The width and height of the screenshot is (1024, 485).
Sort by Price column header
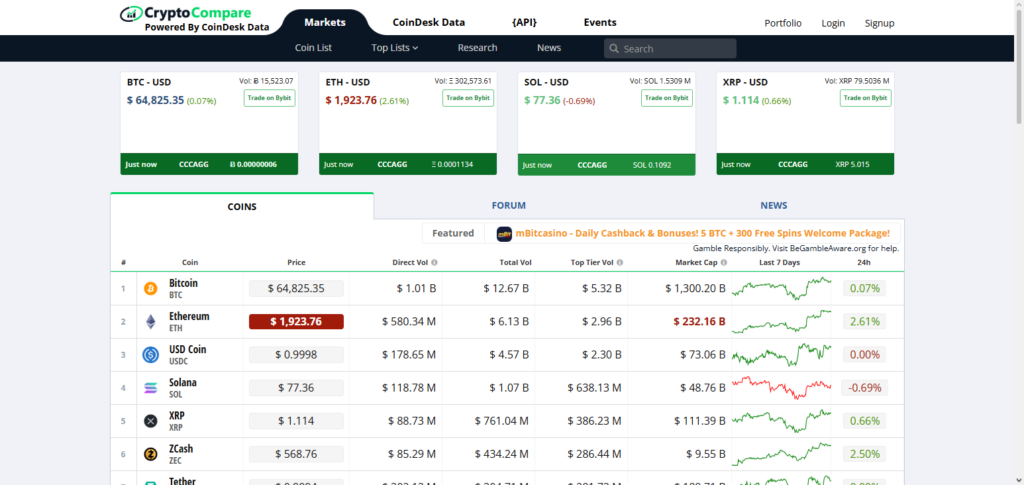point(296,262)
